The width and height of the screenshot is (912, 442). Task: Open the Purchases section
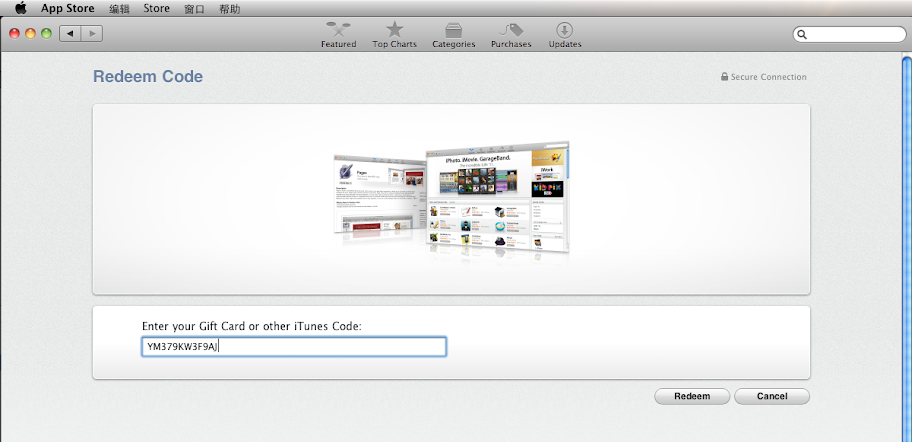(x=511, y=35)
